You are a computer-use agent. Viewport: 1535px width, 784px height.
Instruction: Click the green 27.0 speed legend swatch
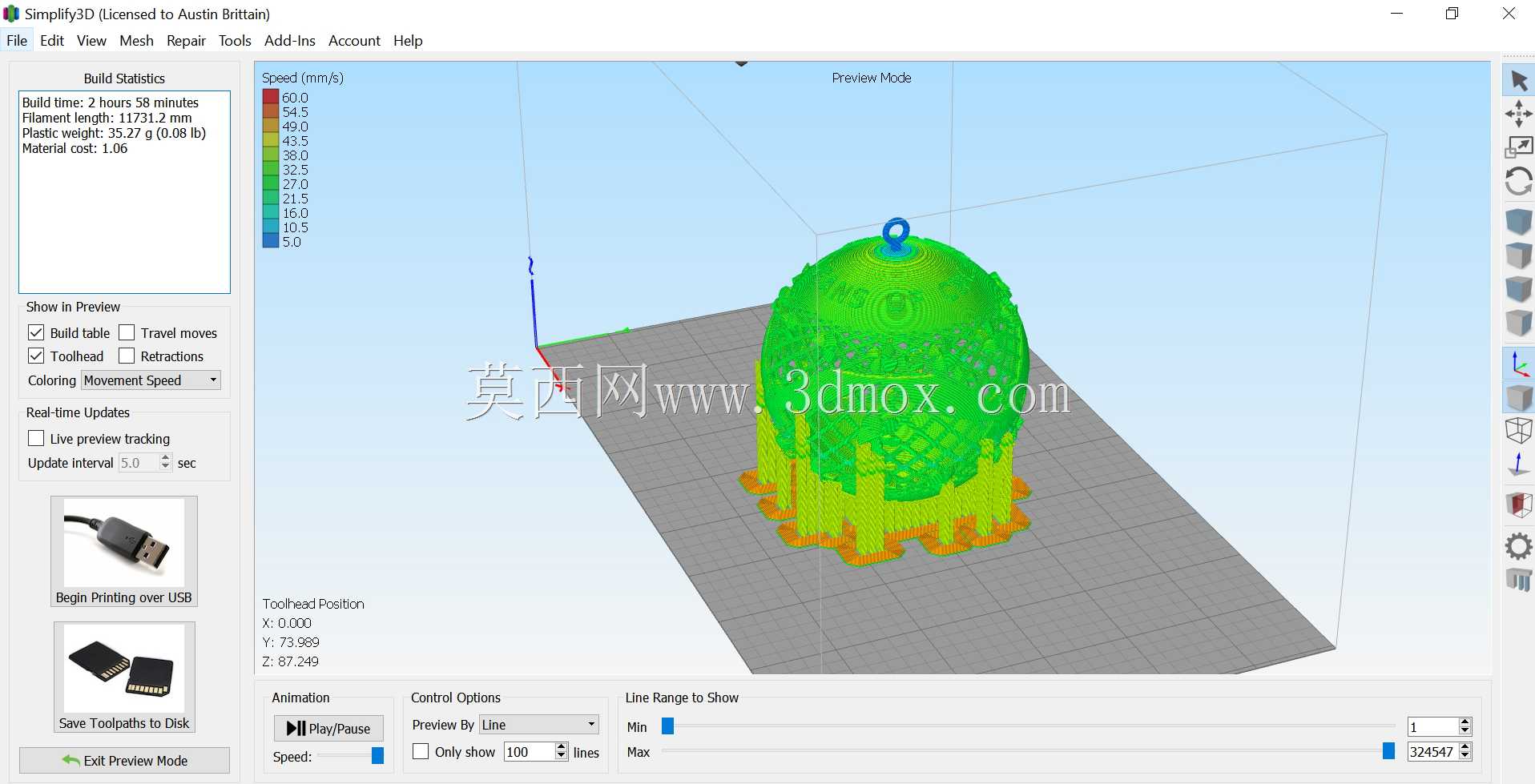(271, 183)
